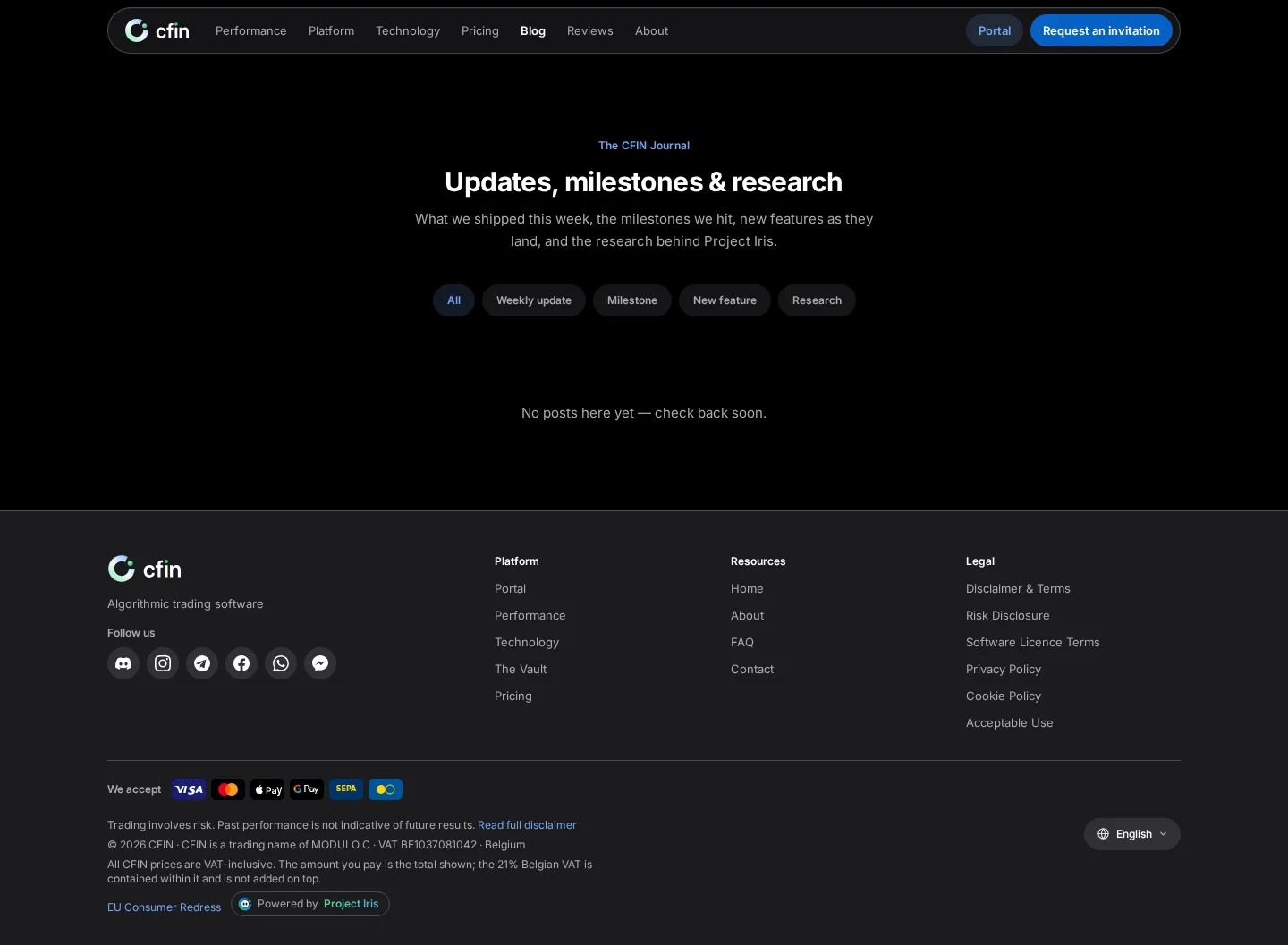Open Acceptable Use footer link
The height and width of the screenshot is (945, 1288).
click(x=1010, y=722)
